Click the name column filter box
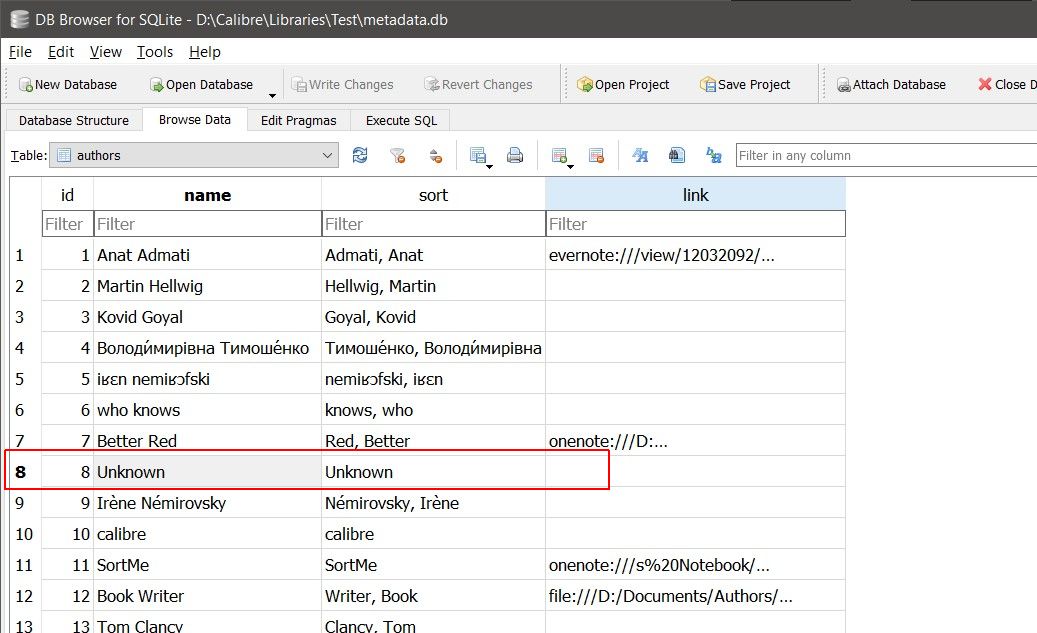Image resolution: width=1037 pixels, height=633 pixels. pyautogui.click(x=208, y=224)
